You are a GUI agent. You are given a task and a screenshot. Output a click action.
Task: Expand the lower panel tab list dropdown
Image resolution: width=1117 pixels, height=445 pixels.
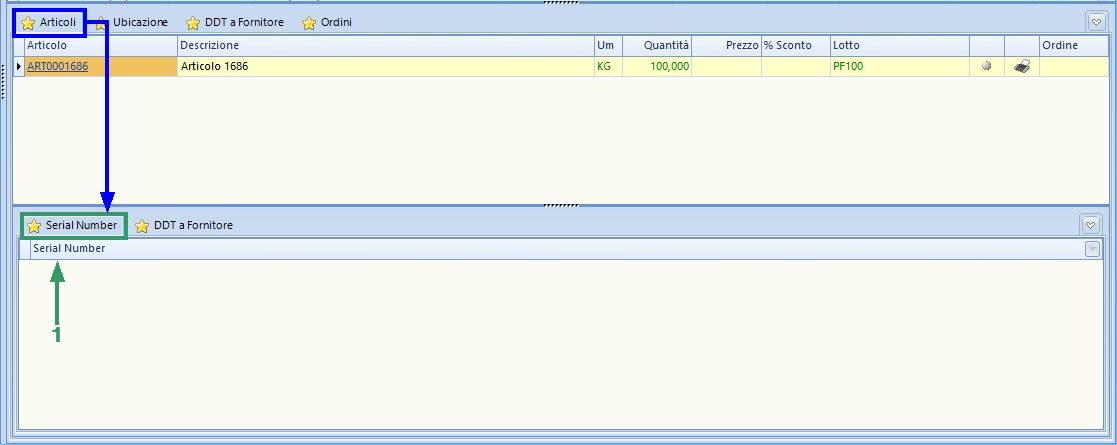pos(1091,225)
